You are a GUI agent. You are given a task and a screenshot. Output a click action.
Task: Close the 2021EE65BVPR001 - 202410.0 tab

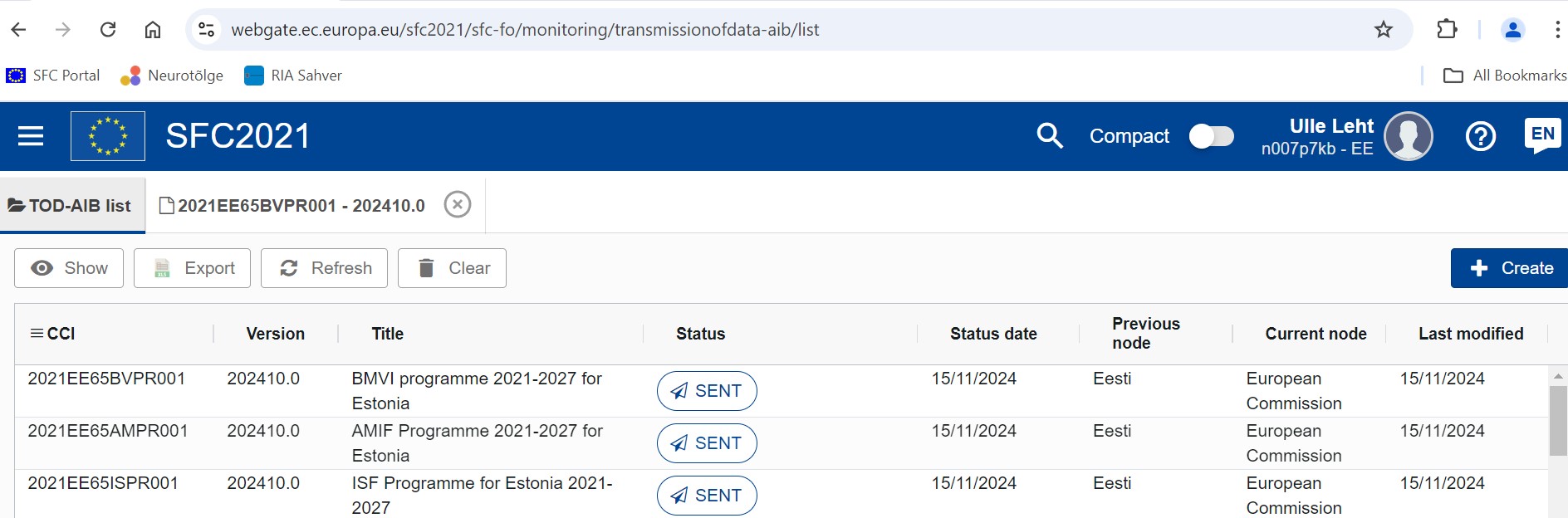(458, 204)
